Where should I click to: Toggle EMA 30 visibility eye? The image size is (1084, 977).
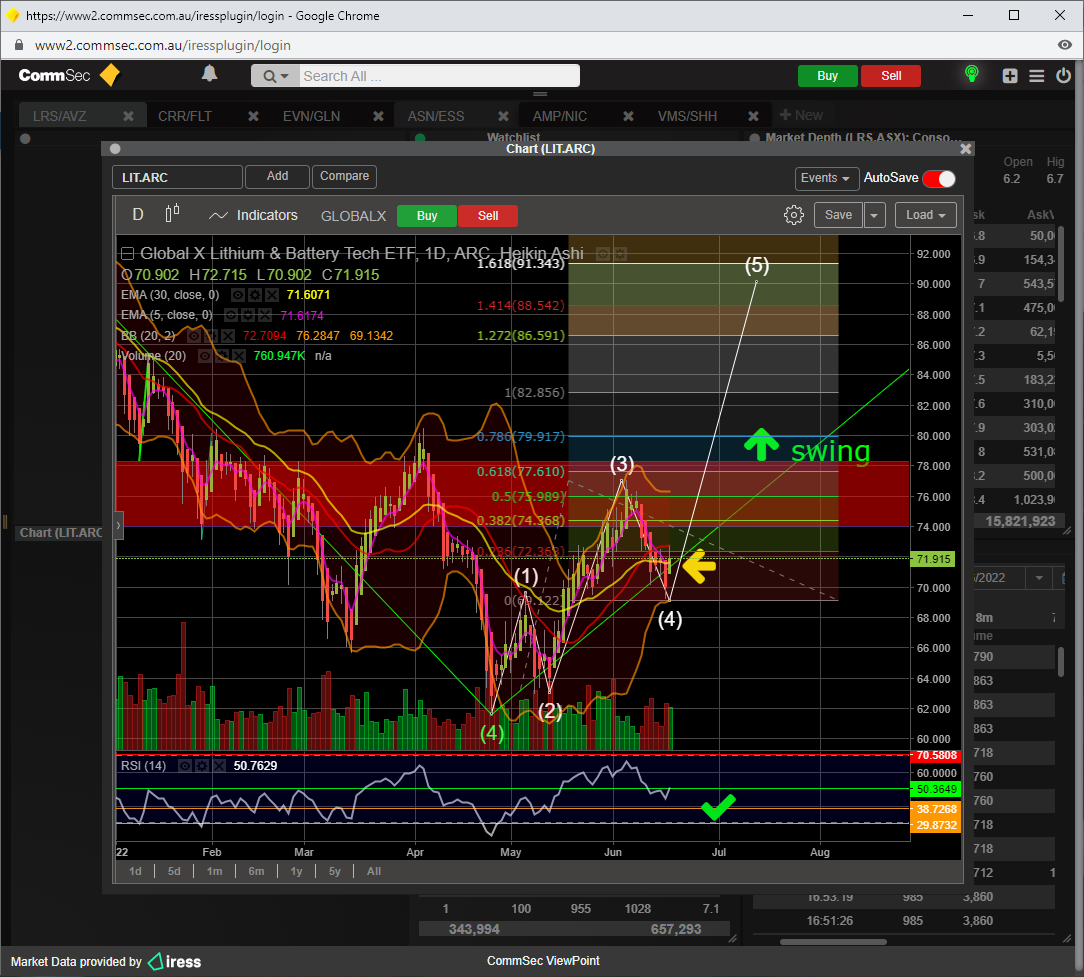click(x=238, y=295)
